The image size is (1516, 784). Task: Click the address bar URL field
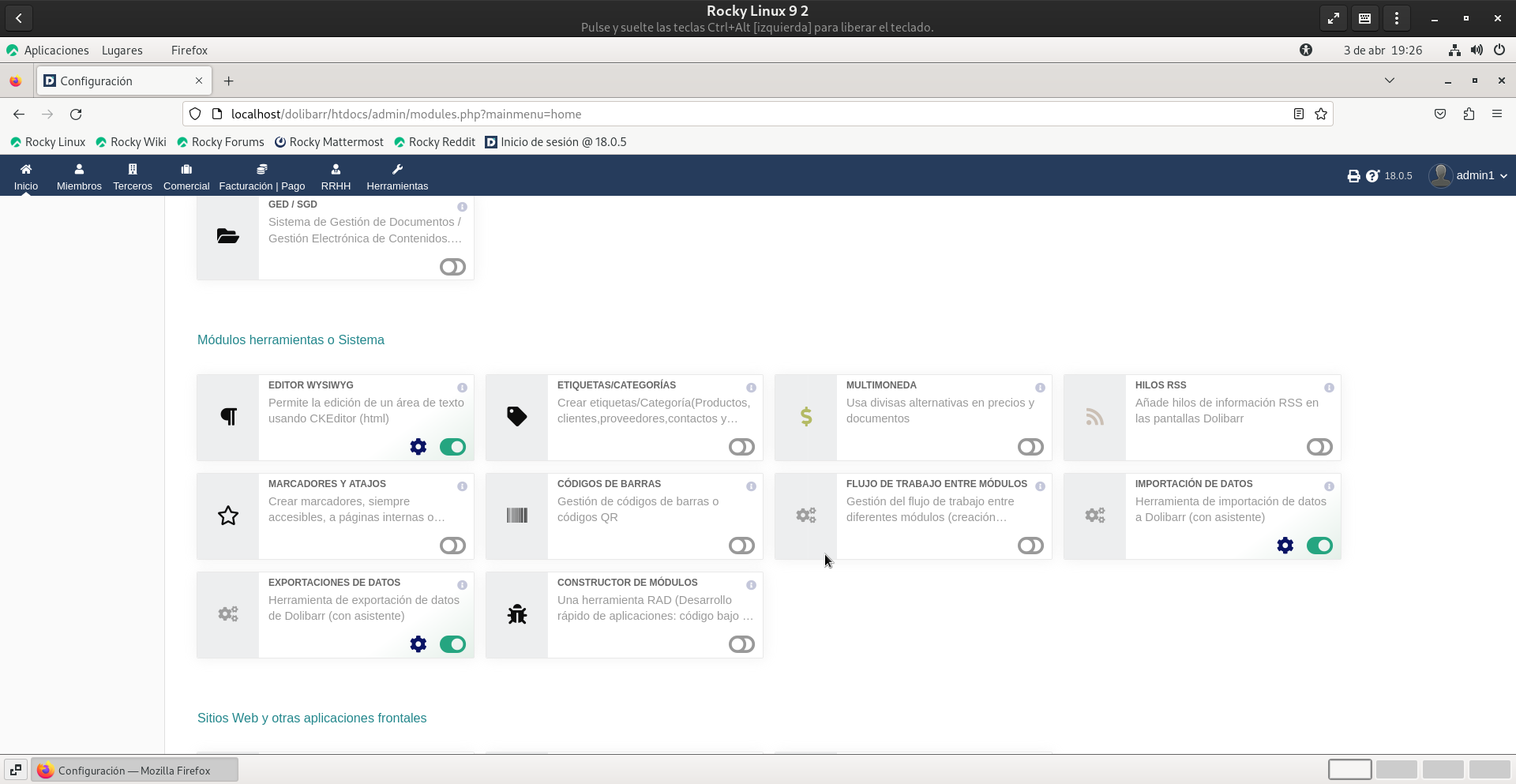pos(711,114)
